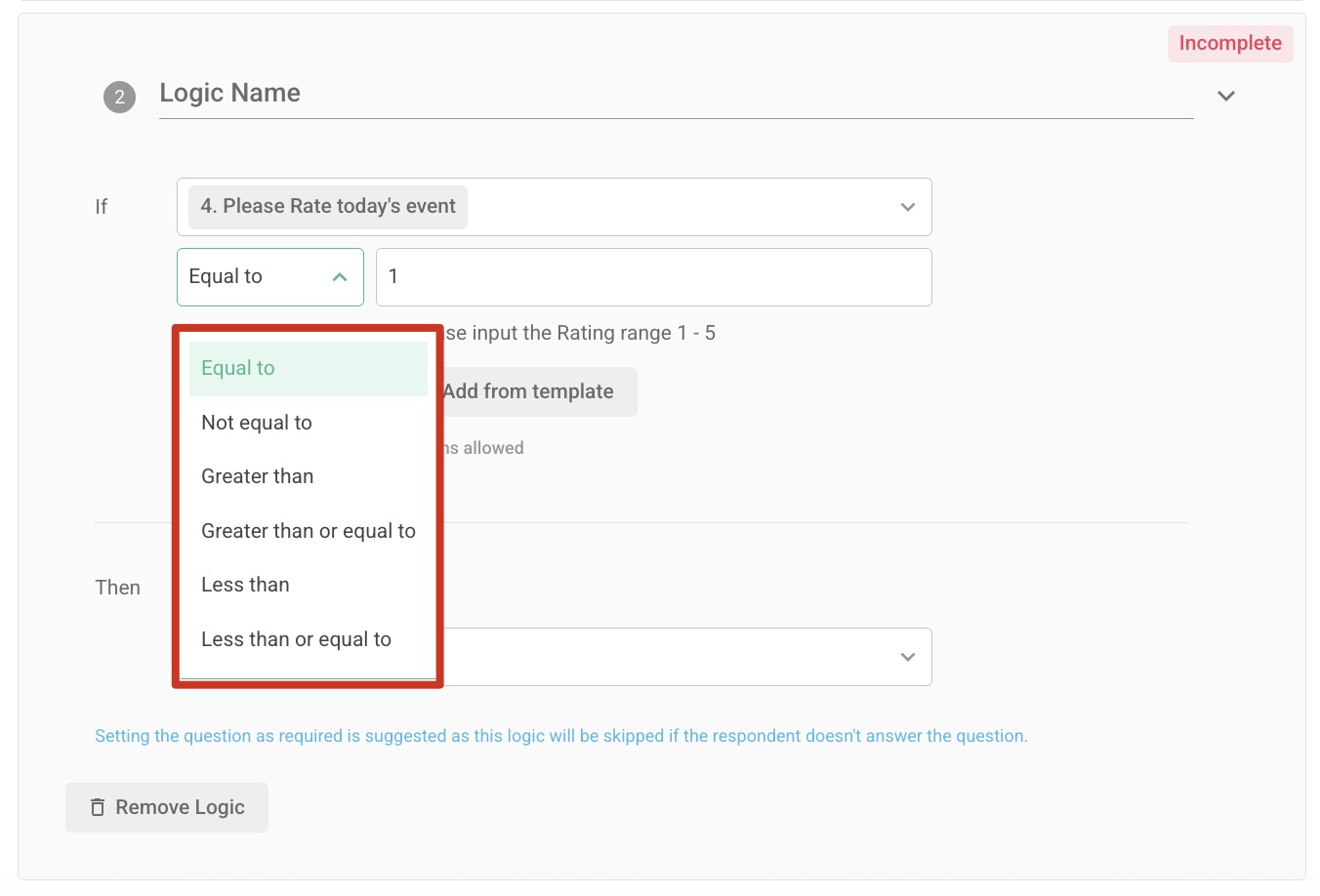The image size is (1320, 896).
Task: Click the number 2 step badge
Action: coord(119,97)
